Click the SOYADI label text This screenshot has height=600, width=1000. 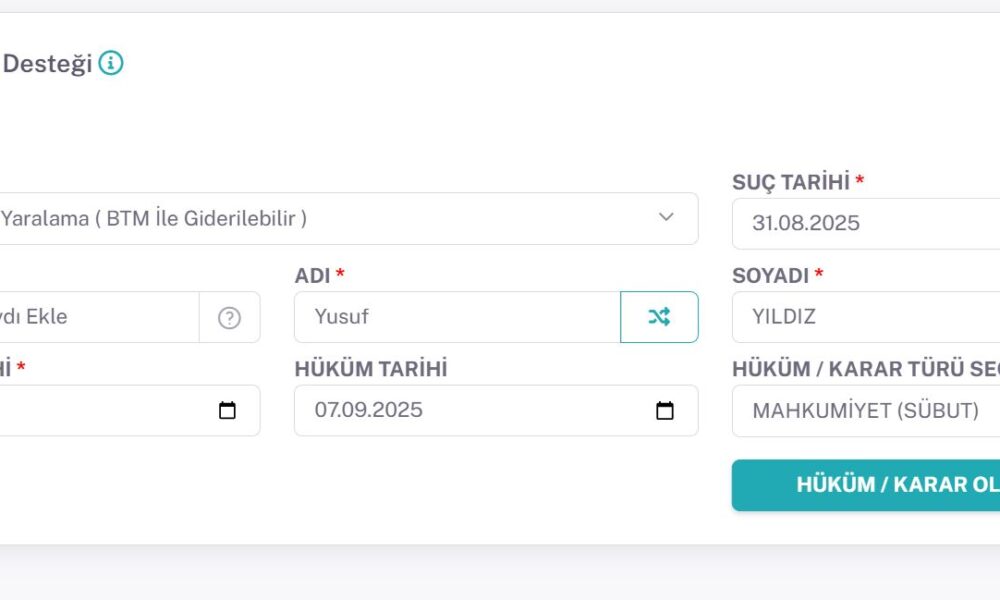(x=771, y=275)
